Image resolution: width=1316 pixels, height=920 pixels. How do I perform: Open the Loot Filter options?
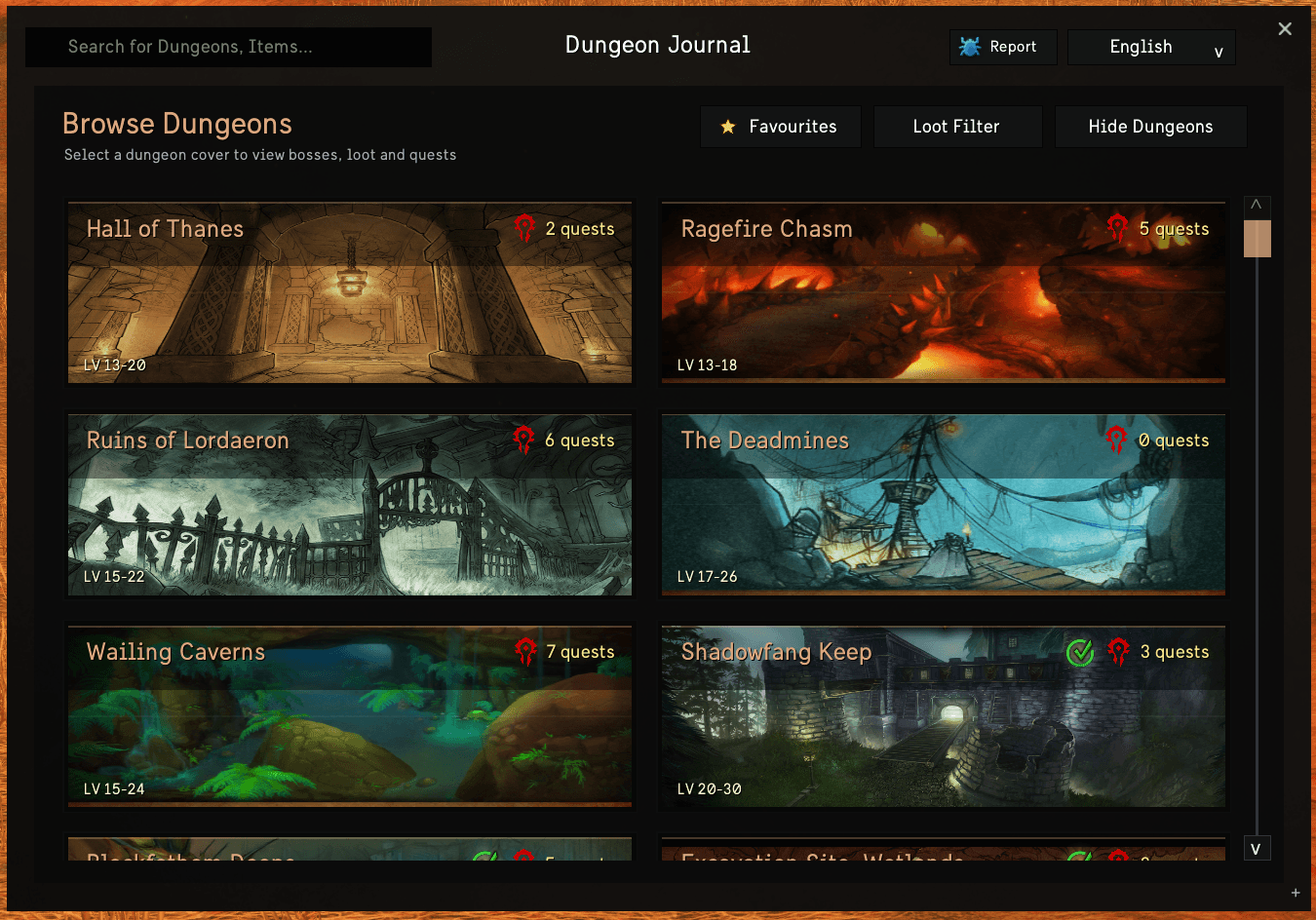point(957,127)
